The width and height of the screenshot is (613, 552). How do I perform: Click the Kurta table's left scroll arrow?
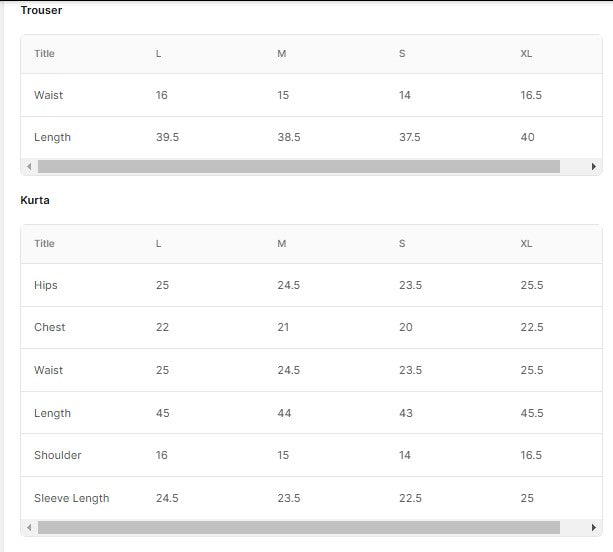[x=29, y=527]
